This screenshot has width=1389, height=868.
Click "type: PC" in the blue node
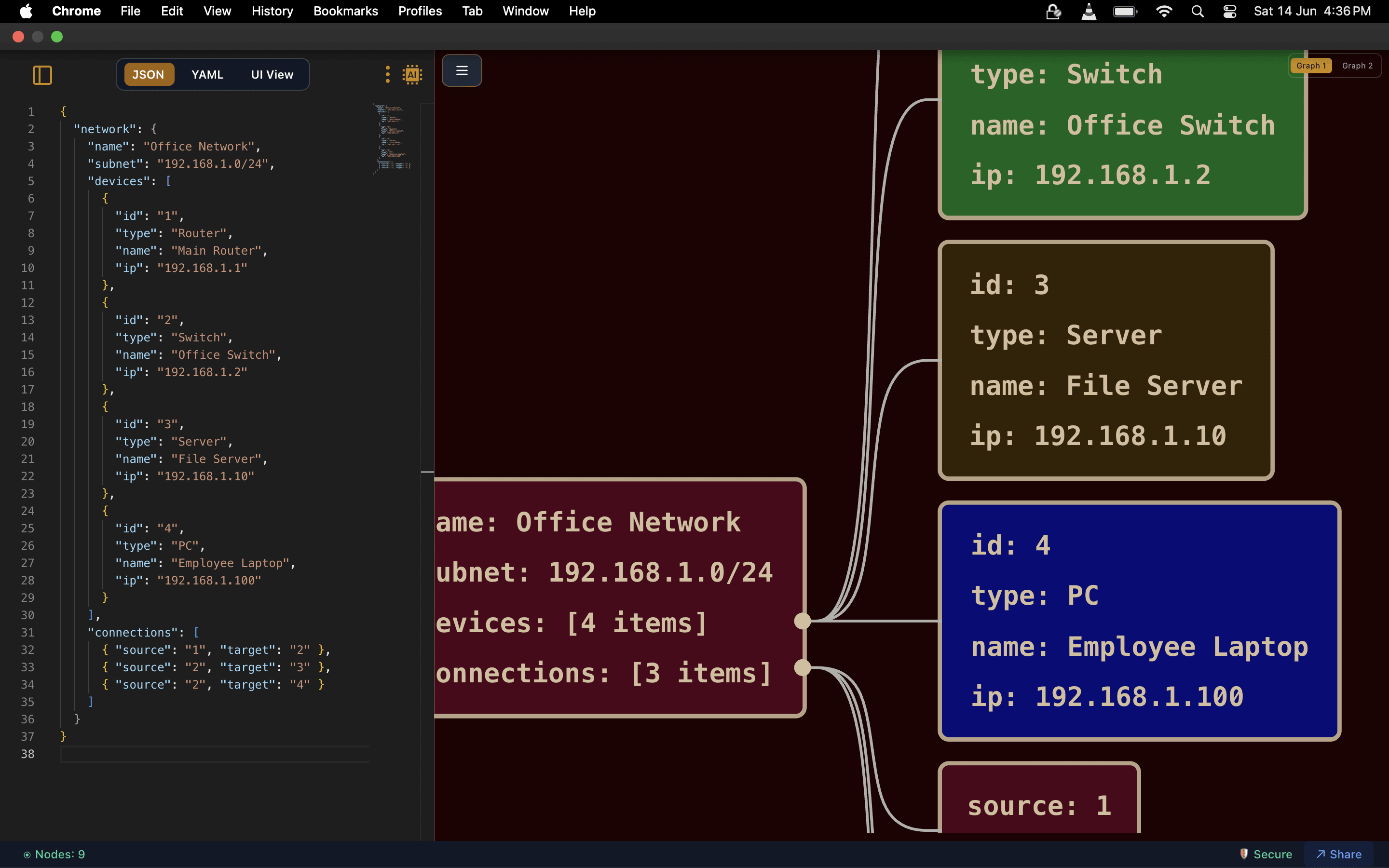[1035, 596]
